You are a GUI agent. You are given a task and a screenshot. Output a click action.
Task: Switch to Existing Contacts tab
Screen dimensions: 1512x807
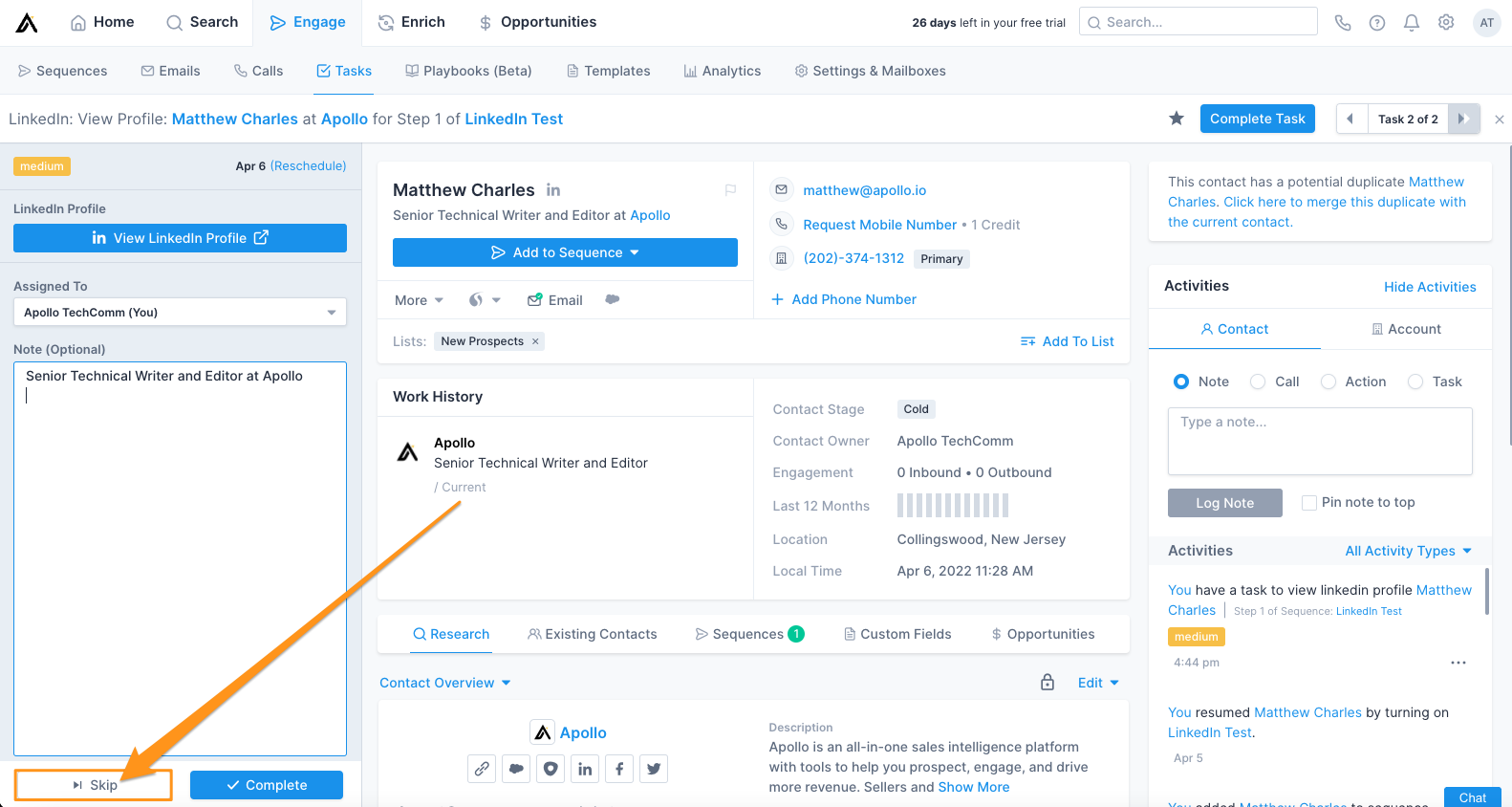[592, 634]
